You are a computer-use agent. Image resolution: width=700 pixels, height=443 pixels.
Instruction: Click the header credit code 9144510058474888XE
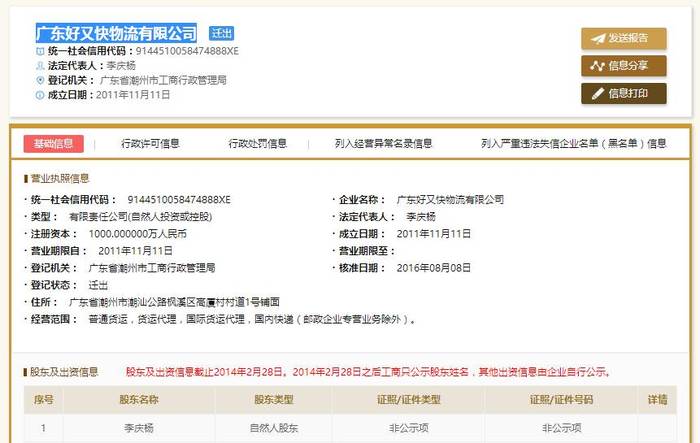point(187,51)
